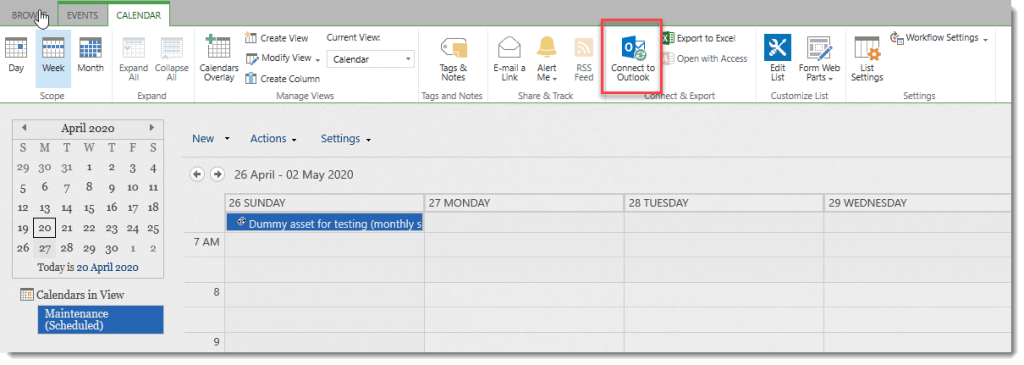Switch to the EVENTS ribbon tab
Screen dimensions: 1024x365
(82, 15)
